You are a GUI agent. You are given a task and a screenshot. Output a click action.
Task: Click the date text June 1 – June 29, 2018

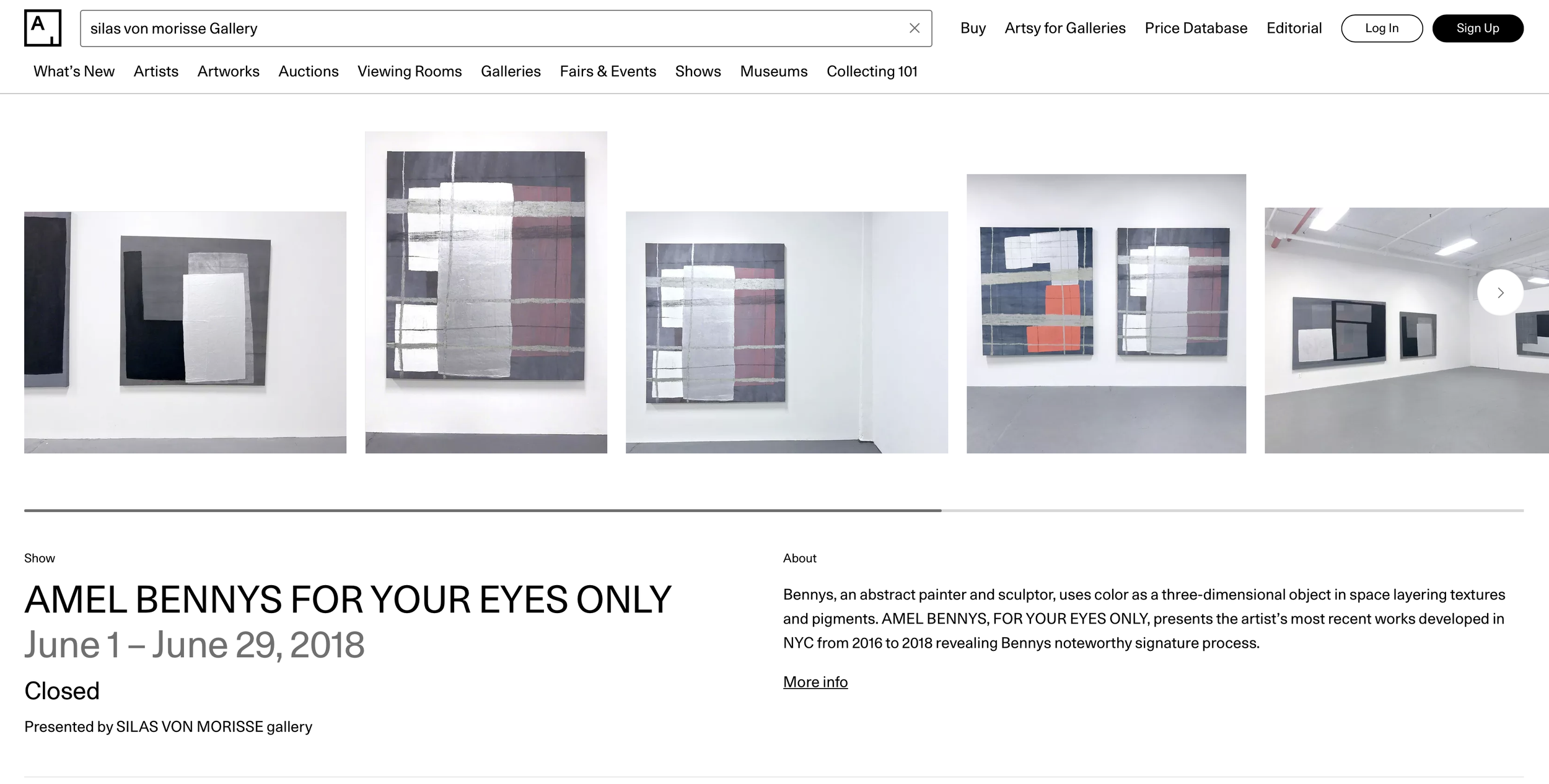[x=195, y=645]
